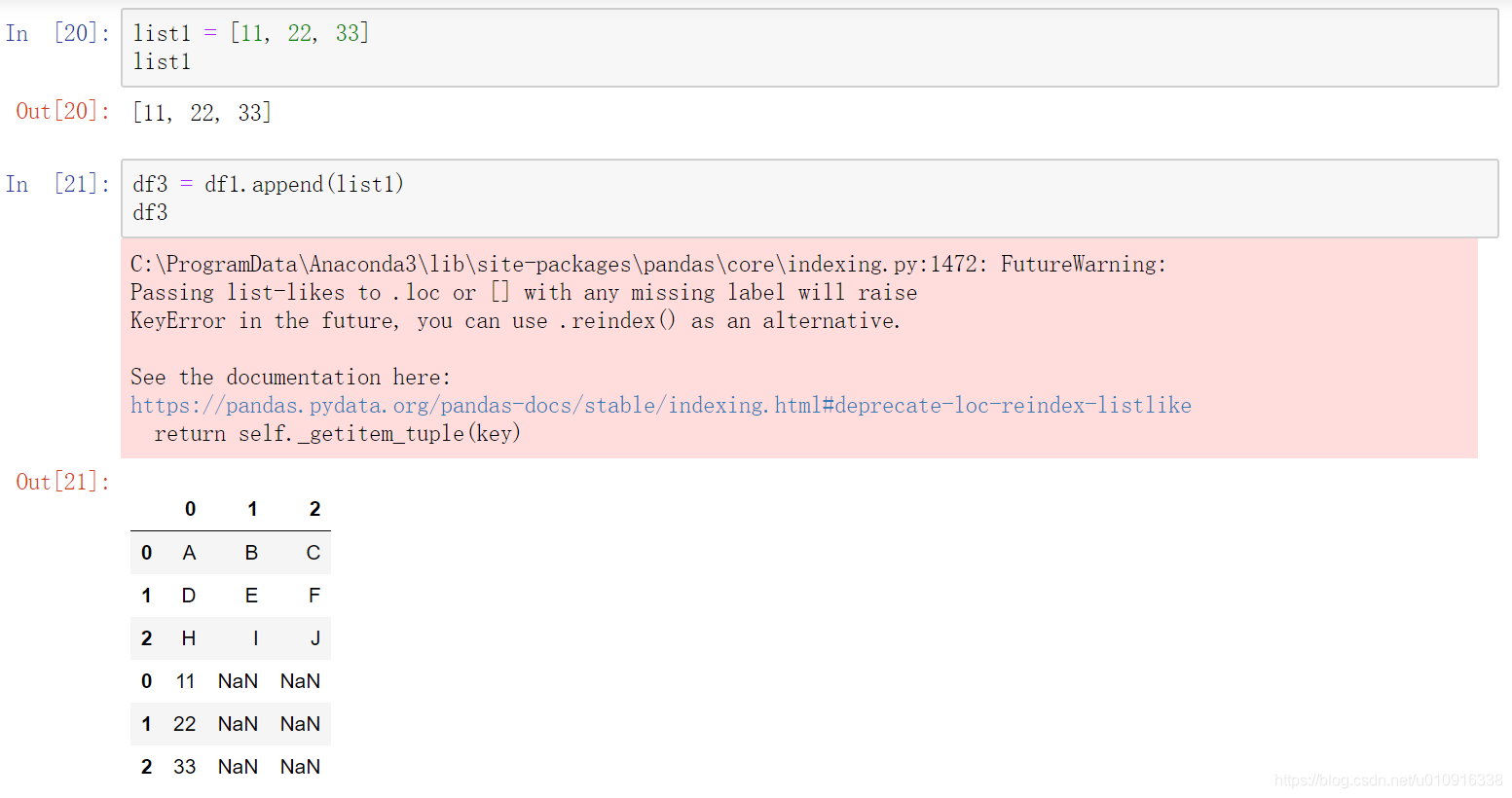
Task: Click cell 11 in dataframe output
Action: coord(185,681)
